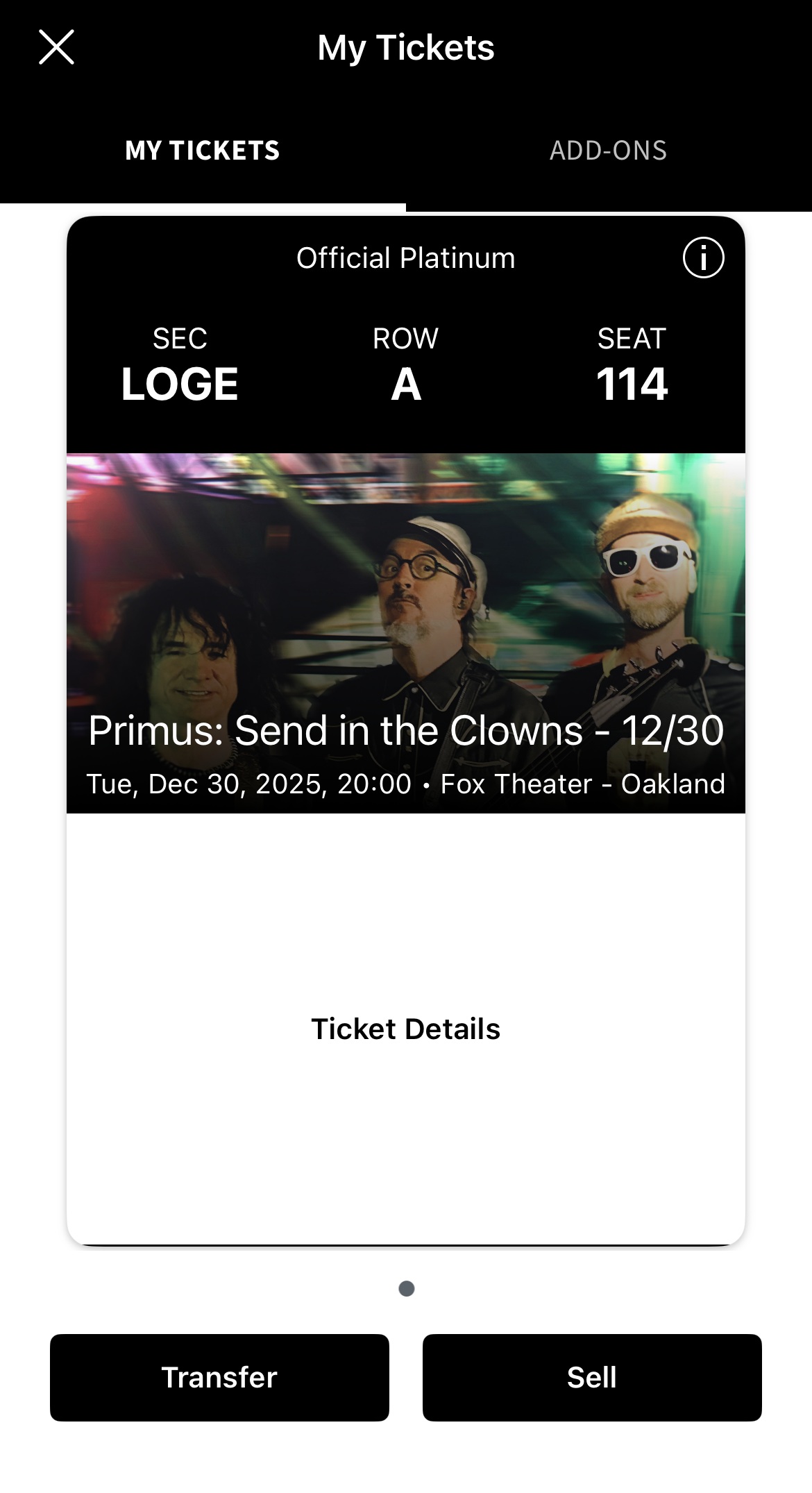This screenshot has width=812, height=1493.
Task: Click the white underline beneath MY TICKETS tab
Action: point(203,206)
